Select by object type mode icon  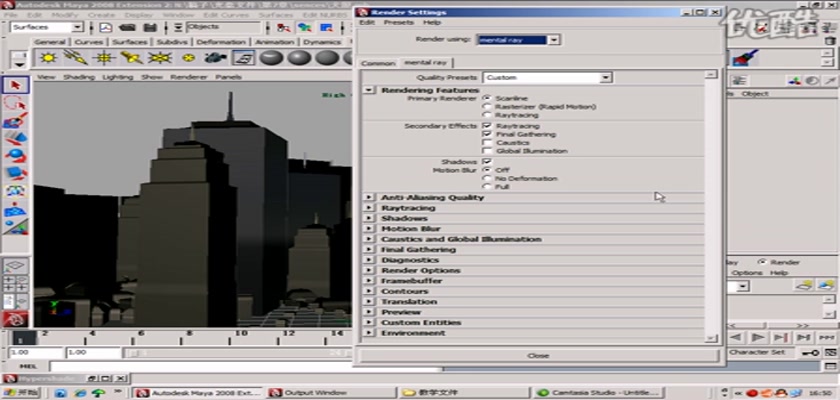(305, 27)
